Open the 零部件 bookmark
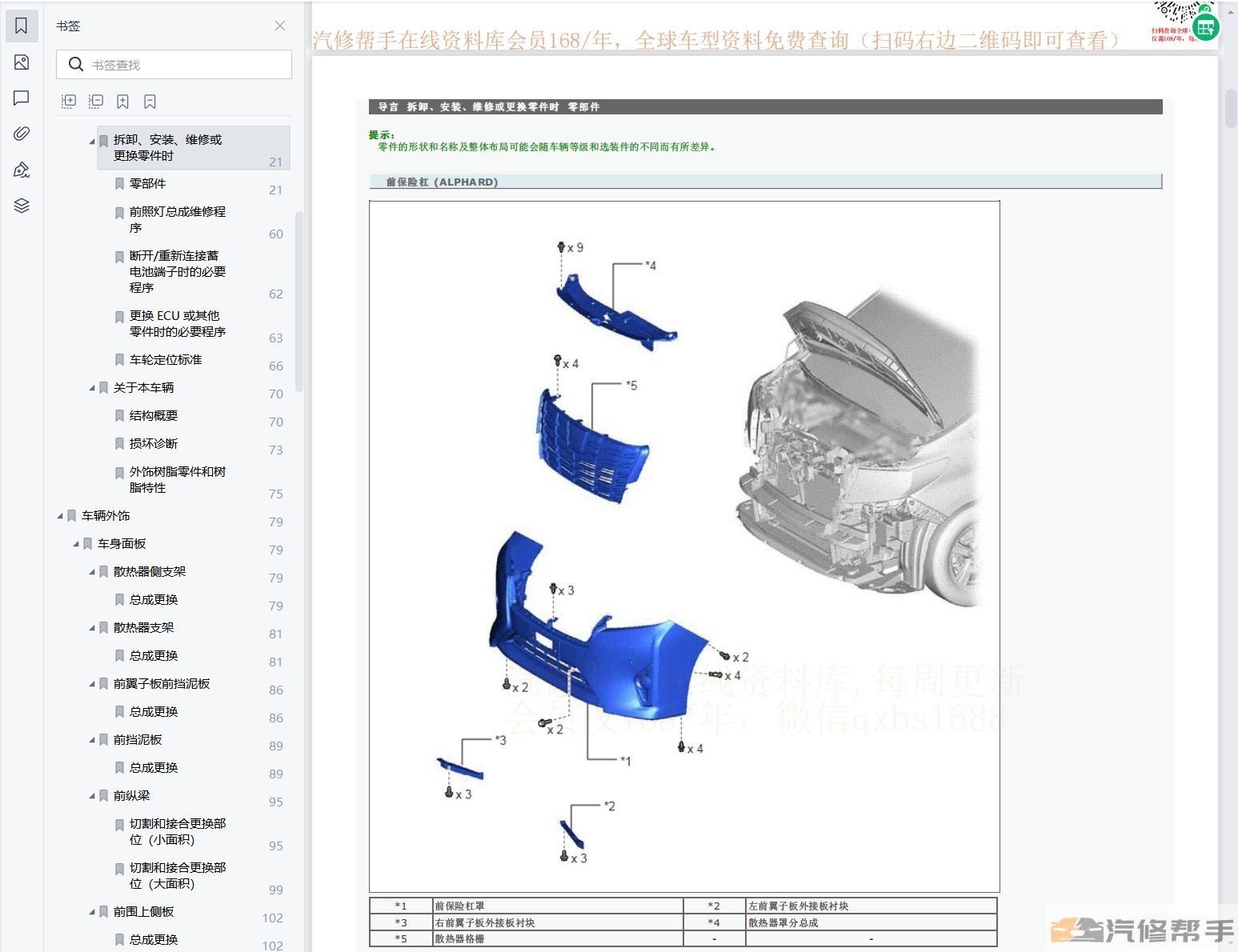The image size is (1238, 952). coord(147,184)
